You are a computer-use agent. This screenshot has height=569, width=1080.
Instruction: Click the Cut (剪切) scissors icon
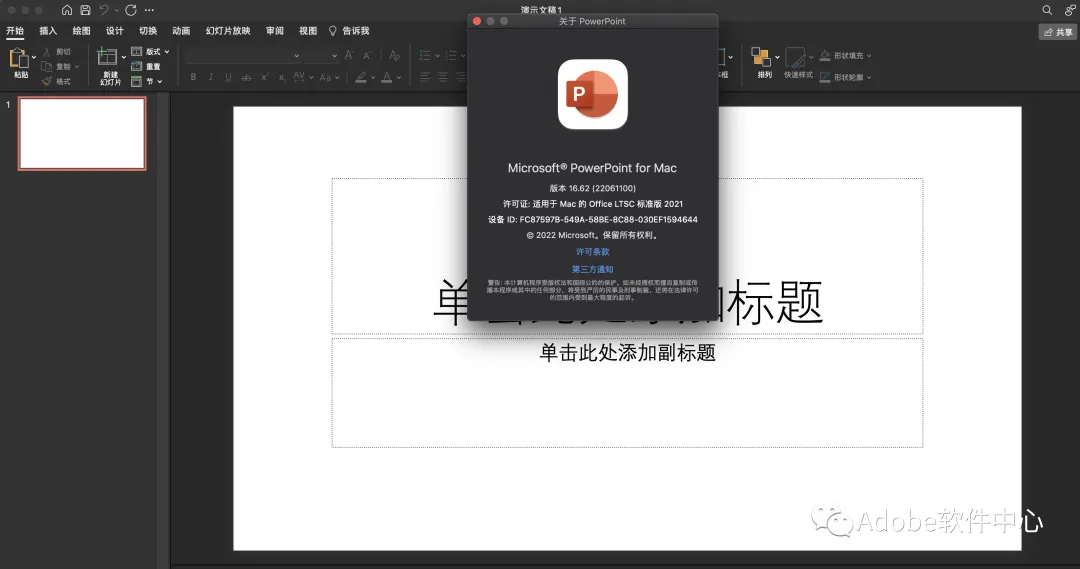(47, 52)
